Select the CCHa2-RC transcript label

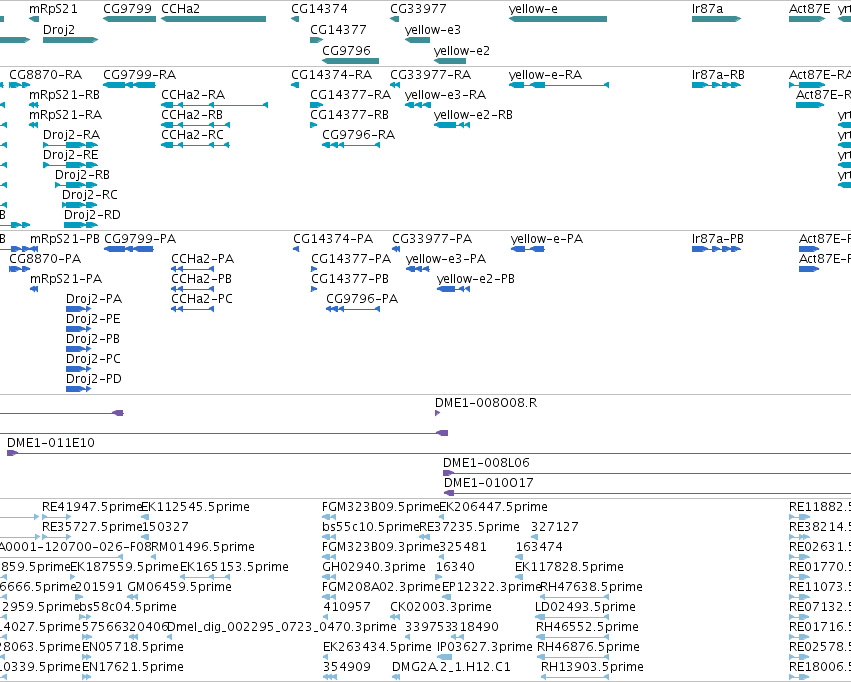pyautogui.click(x=192, y=135)
